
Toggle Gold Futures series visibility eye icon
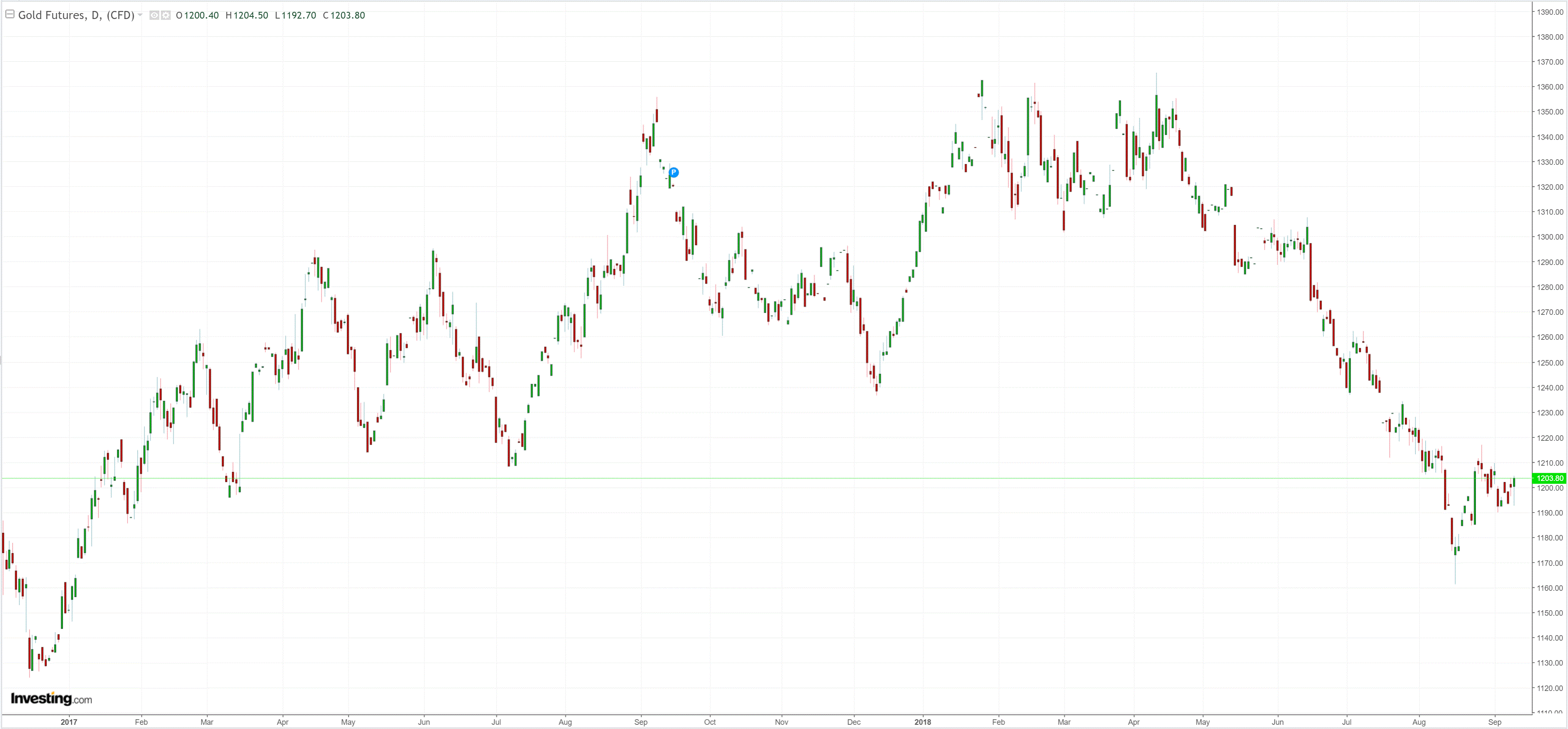click(x=155, y=15)
